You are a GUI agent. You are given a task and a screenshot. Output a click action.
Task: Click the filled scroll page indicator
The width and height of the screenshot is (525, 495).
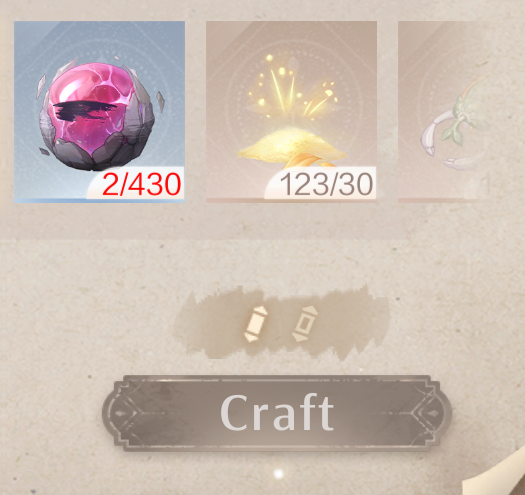click(x=256, y=324)
